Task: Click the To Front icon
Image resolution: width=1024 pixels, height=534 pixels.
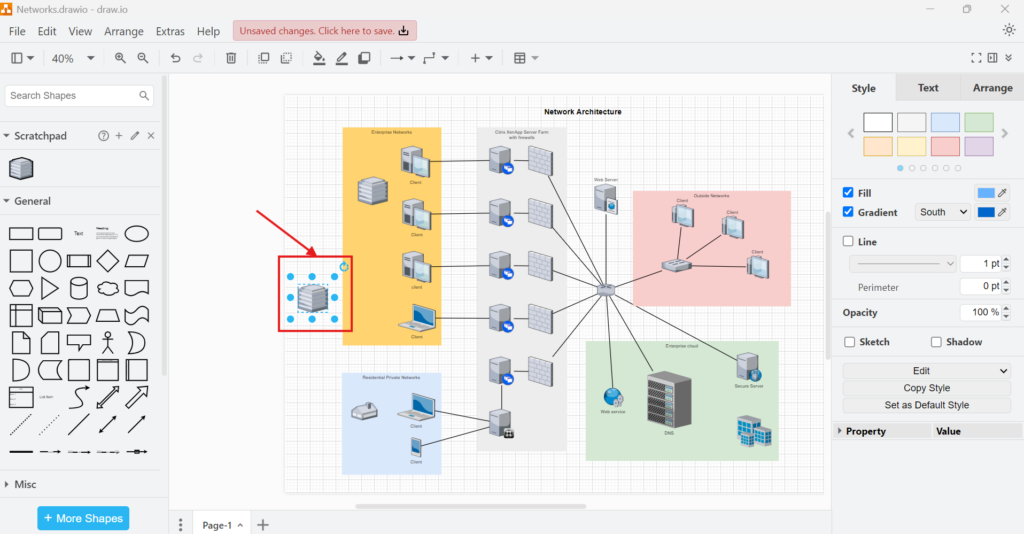Action: 264,58
